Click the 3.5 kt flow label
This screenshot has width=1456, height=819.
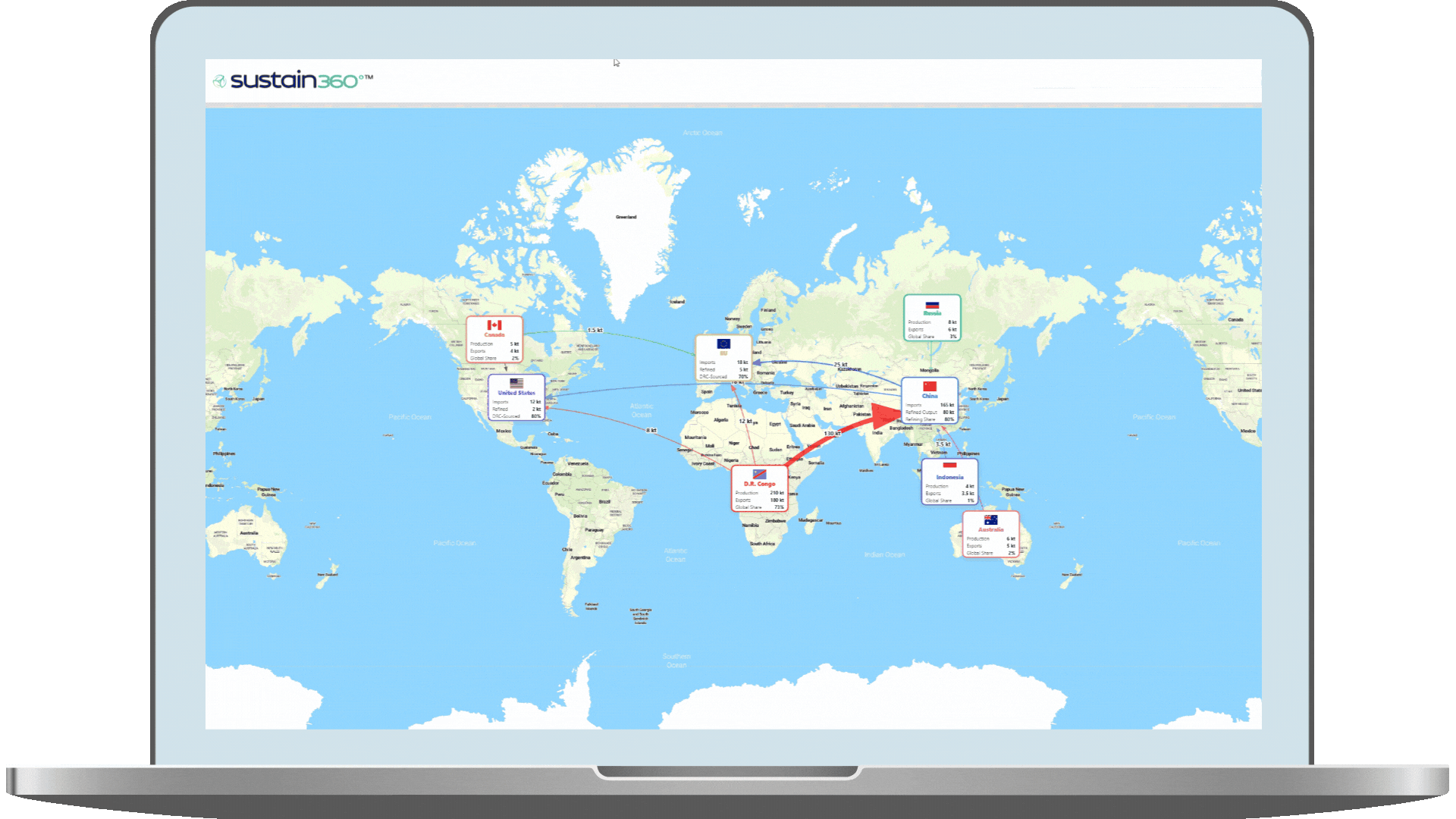(943, 444)
